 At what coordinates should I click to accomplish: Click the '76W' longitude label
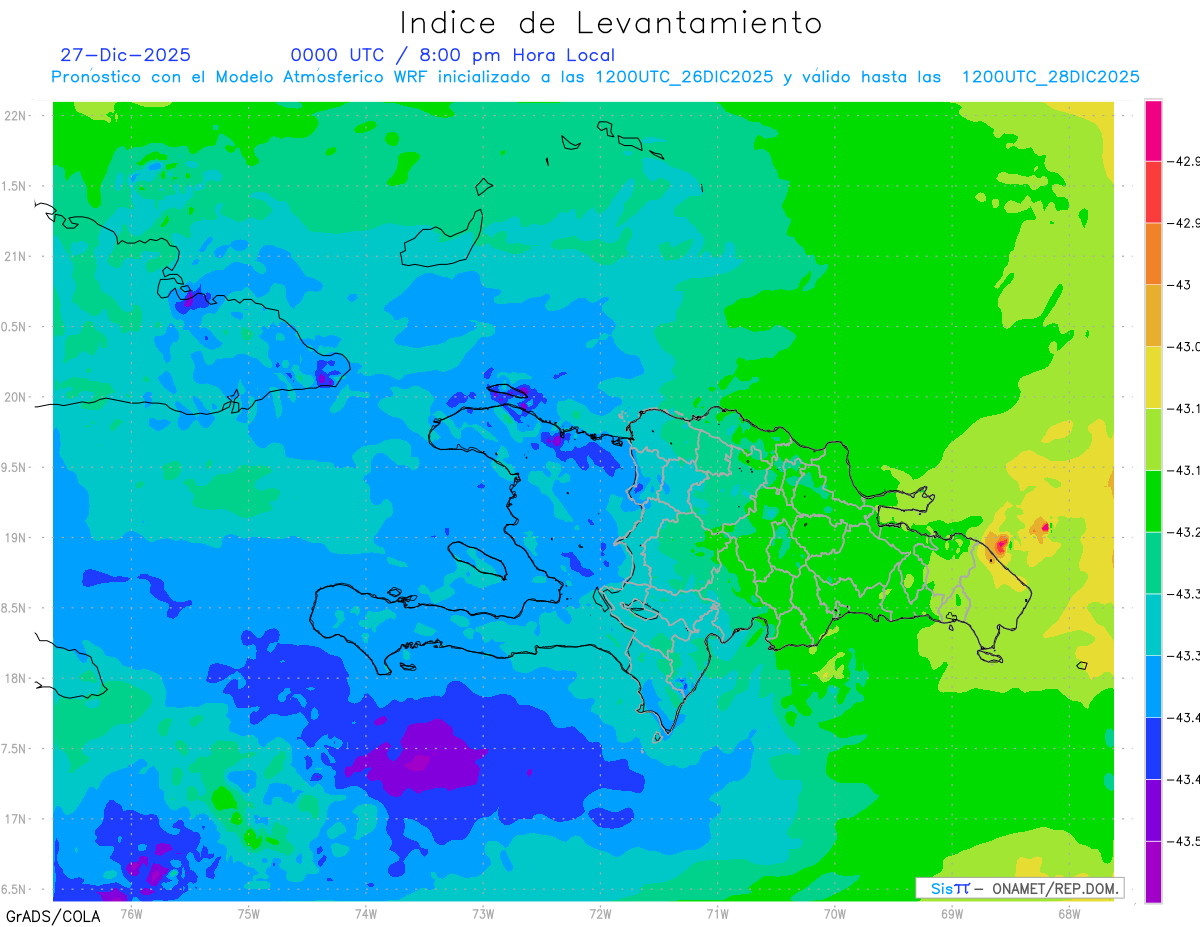[x=131, y=913]
